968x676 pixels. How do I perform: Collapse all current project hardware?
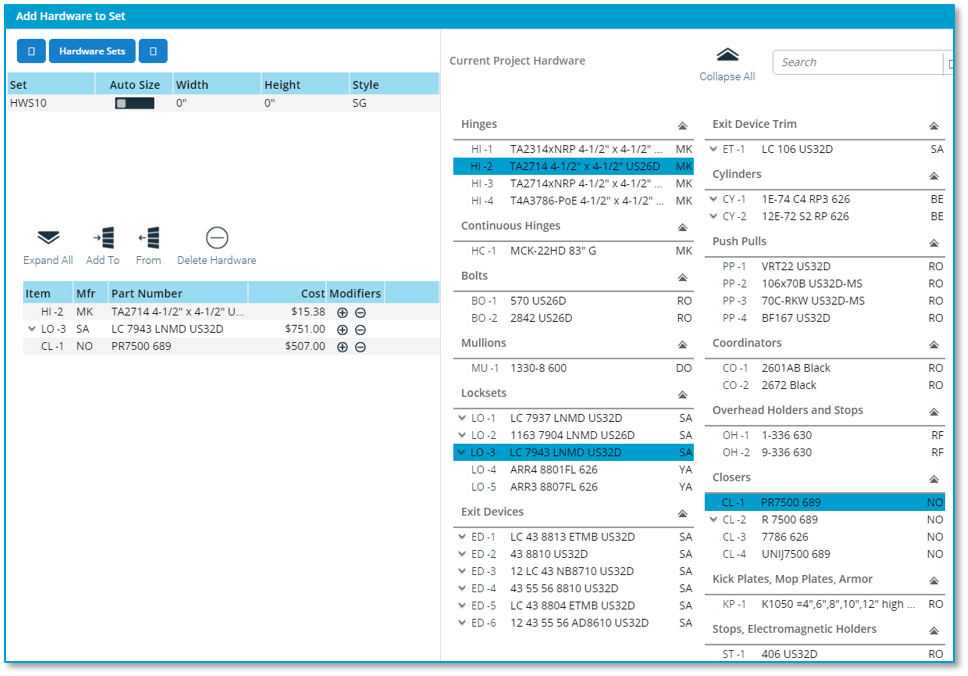pos(727,56)
